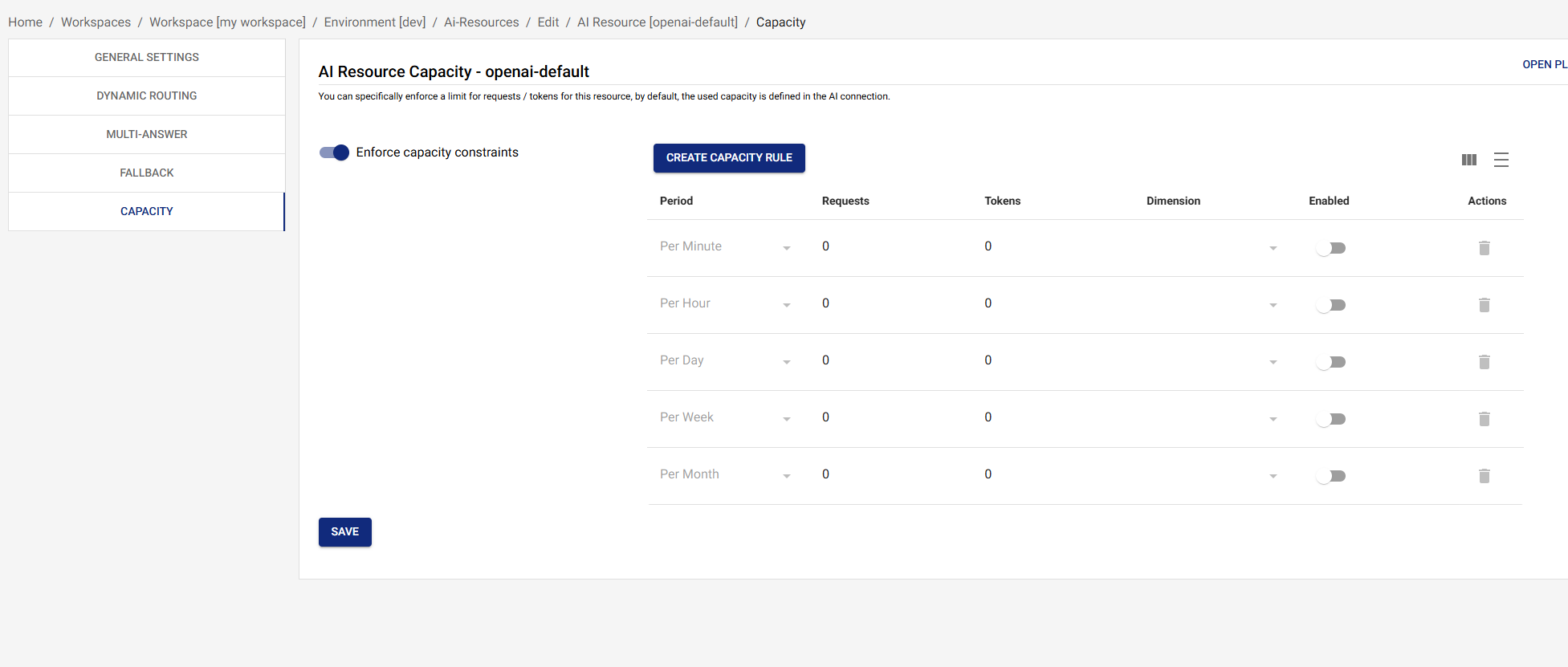1568x667 pixels.
Task: Save the capacity settings
Action: coord(345,532)
